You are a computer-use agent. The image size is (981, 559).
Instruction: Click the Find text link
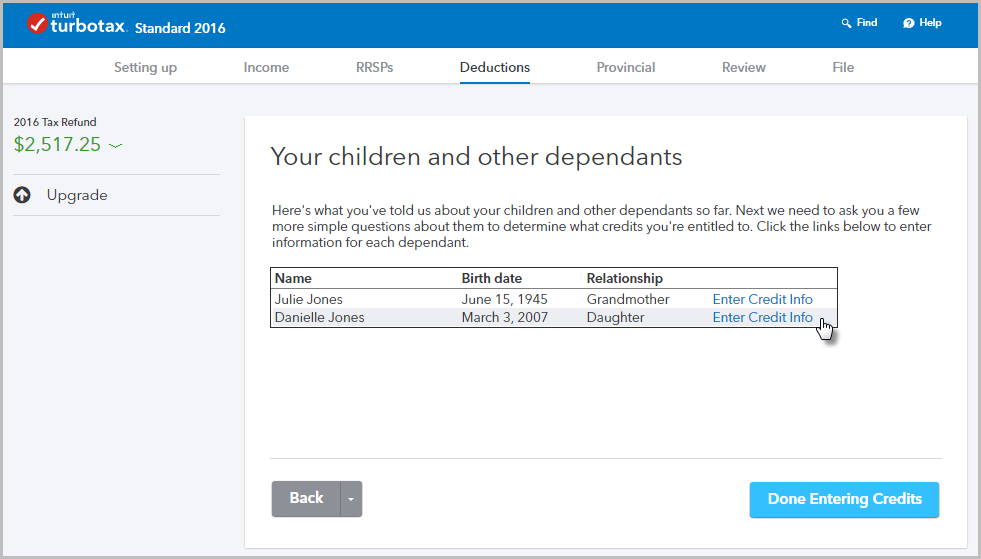867,23
